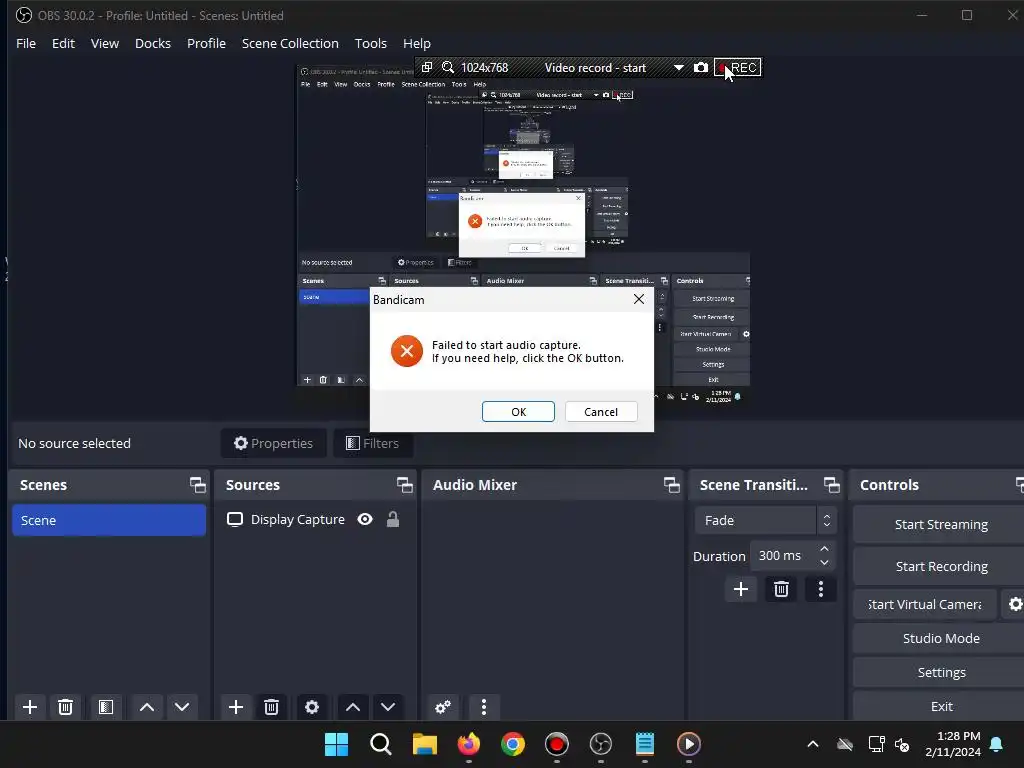Click Cancel in the Bandicam dialog

[601, 411]
